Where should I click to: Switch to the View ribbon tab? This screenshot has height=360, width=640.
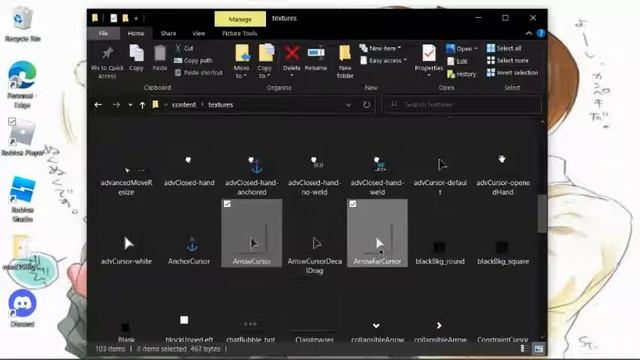click(x=199, y=33)
